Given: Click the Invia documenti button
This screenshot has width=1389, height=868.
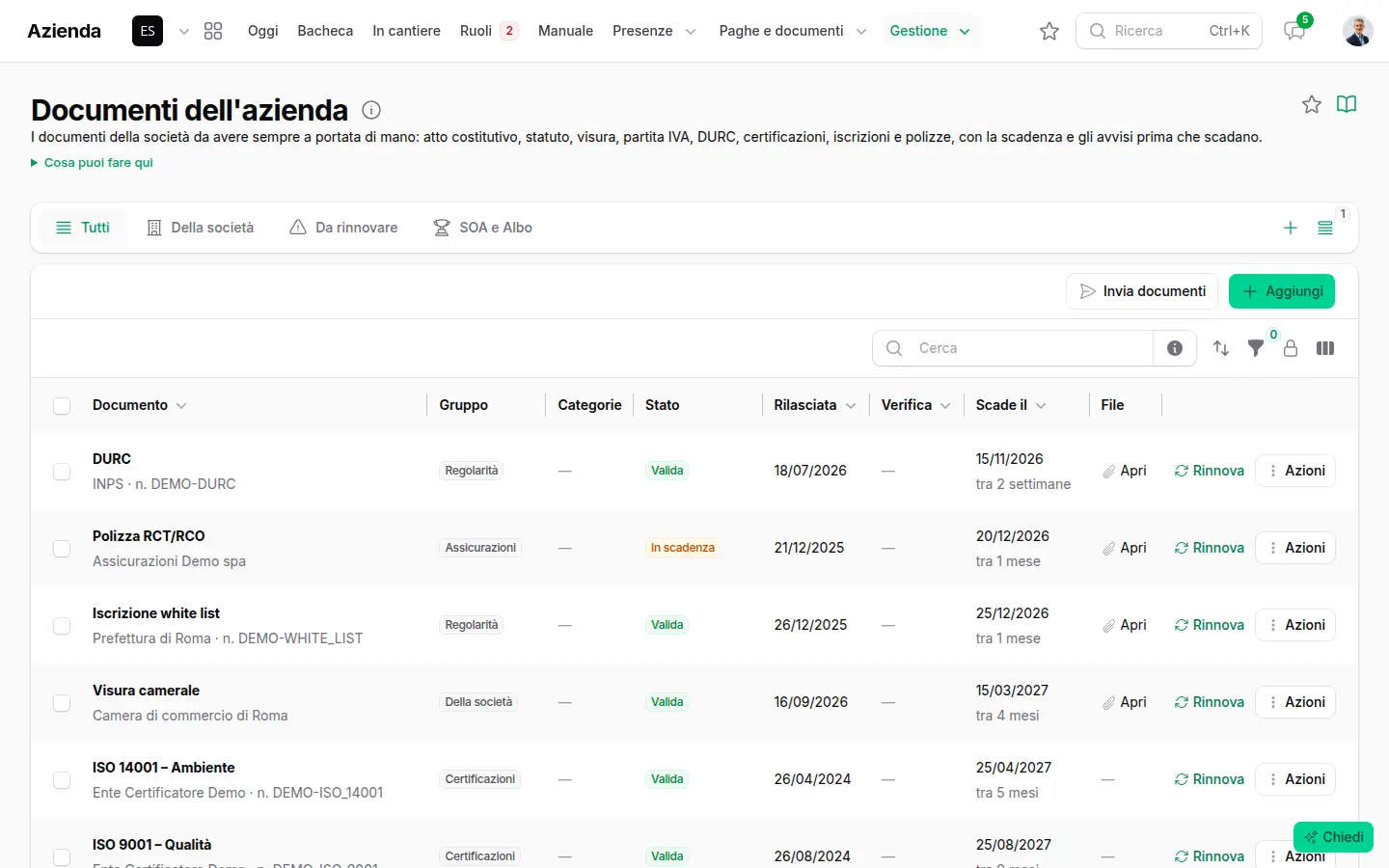Looking at the screenshot, I should (x=1142, y=291).
